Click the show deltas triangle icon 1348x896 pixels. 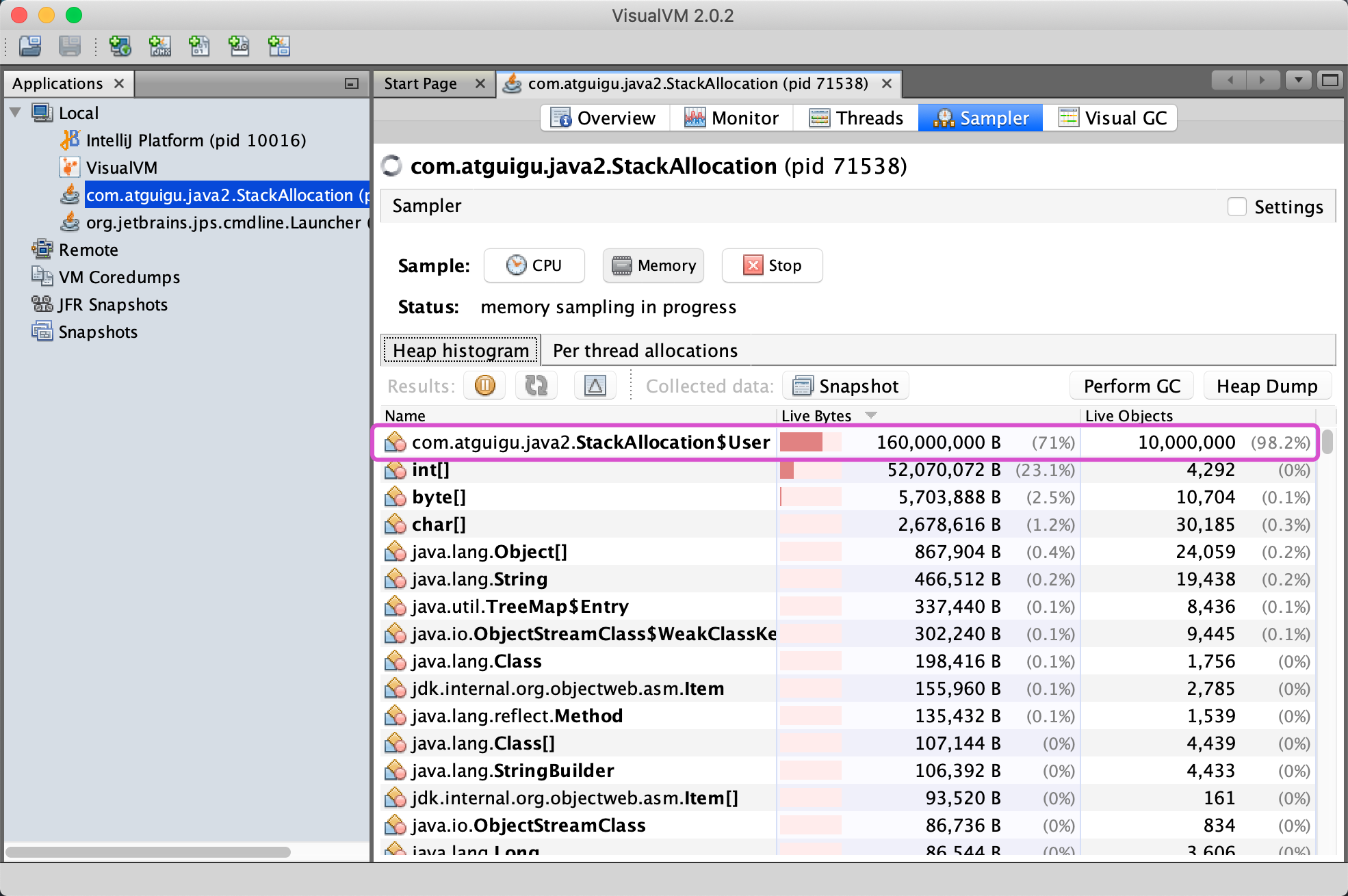(x=595, y=386)
